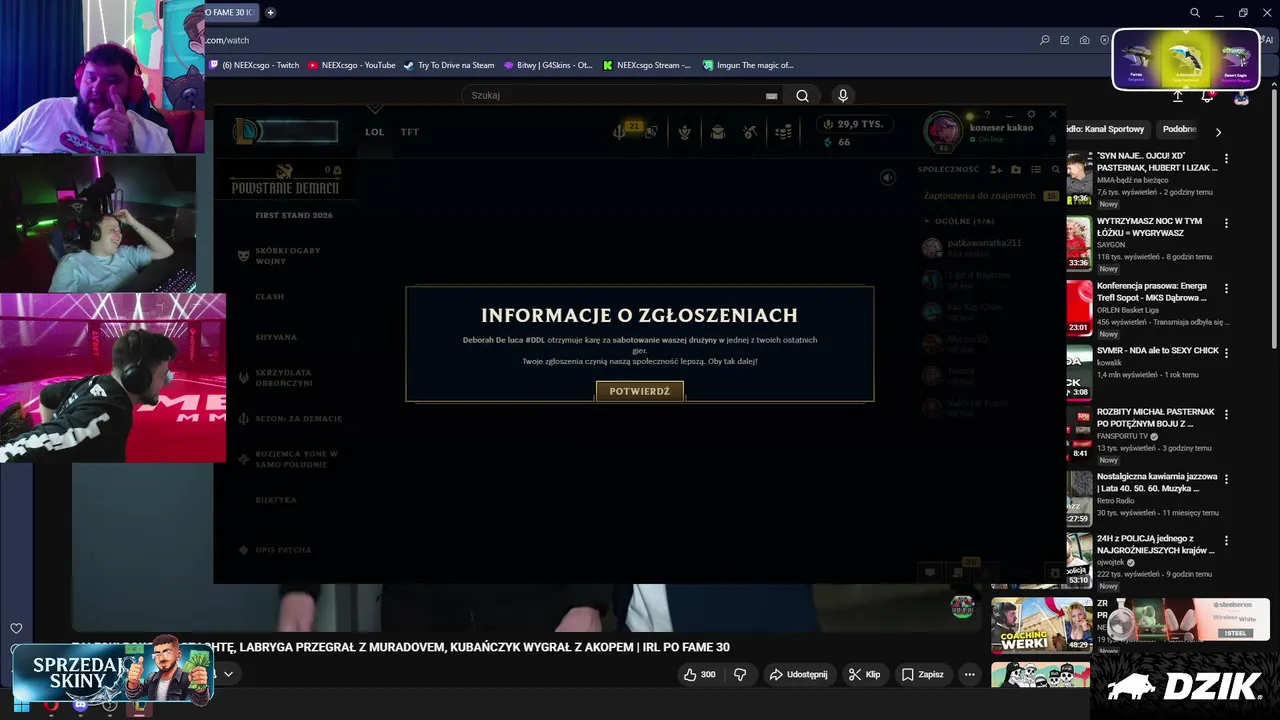
Task: Open YouTube account avatar menu
Action: pos(1241,97)
